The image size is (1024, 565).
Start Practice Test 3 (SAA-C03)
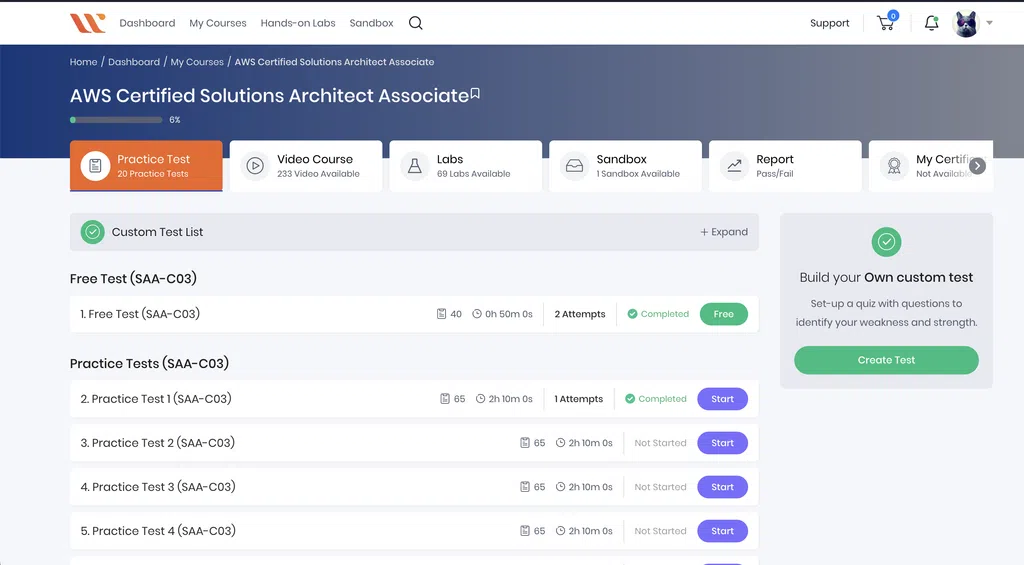(722, 487)
